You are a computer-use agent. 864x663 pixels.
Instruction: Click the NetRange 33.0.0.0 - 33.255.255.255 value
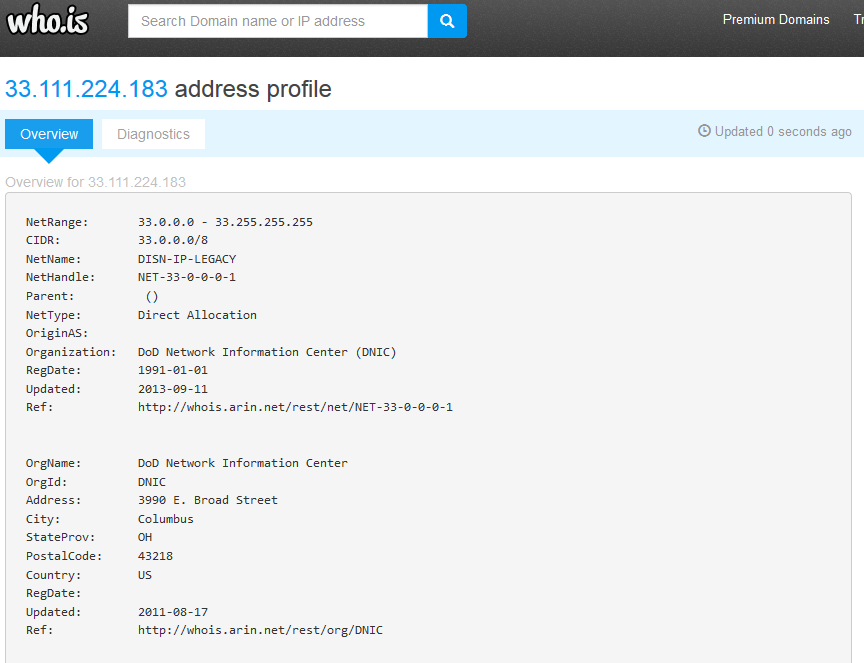pyautogui.click(x=225, y=222)
